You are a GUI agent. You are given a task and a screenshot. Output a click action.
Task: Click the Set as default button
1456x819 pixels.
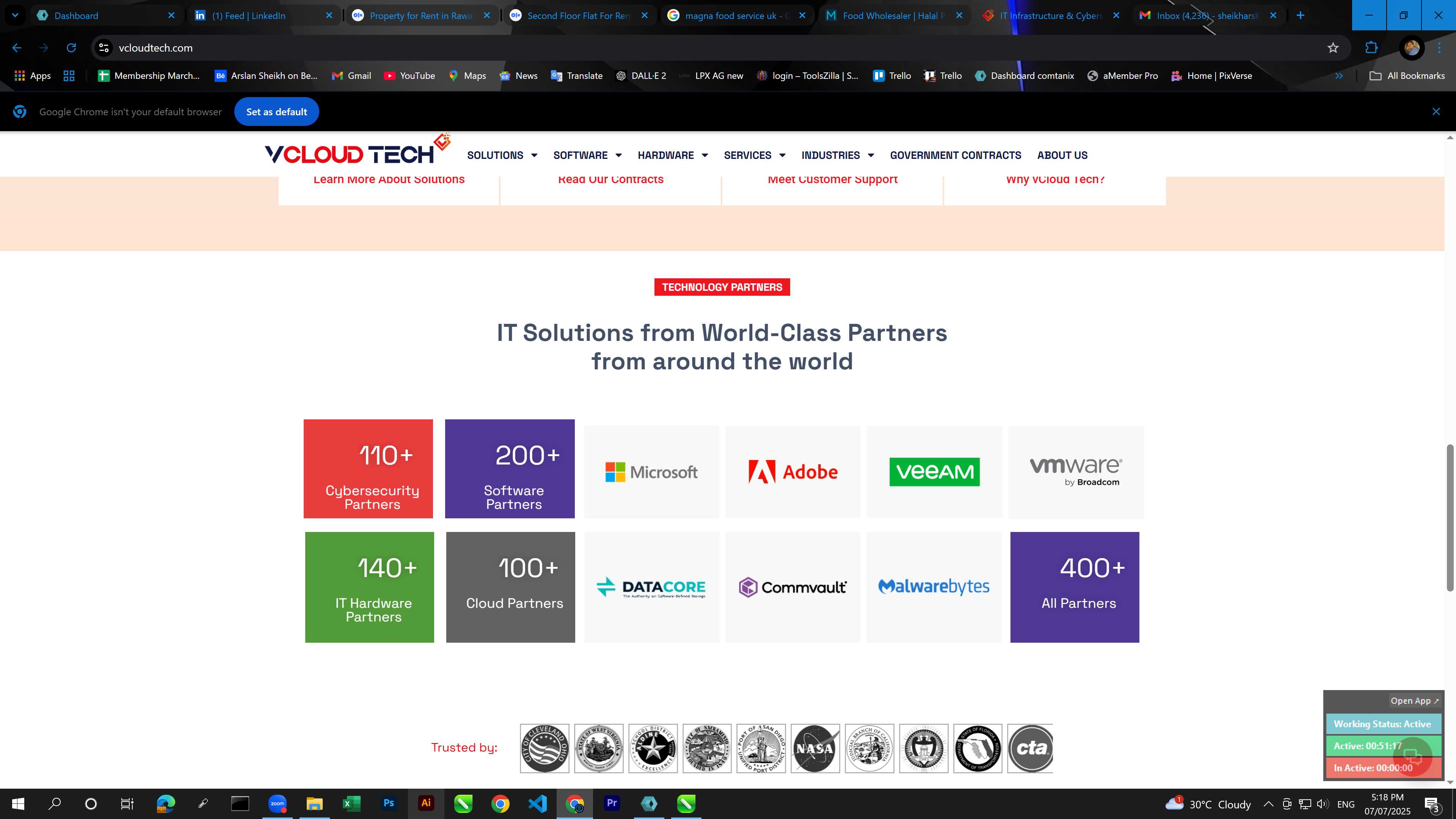point(276,112)
